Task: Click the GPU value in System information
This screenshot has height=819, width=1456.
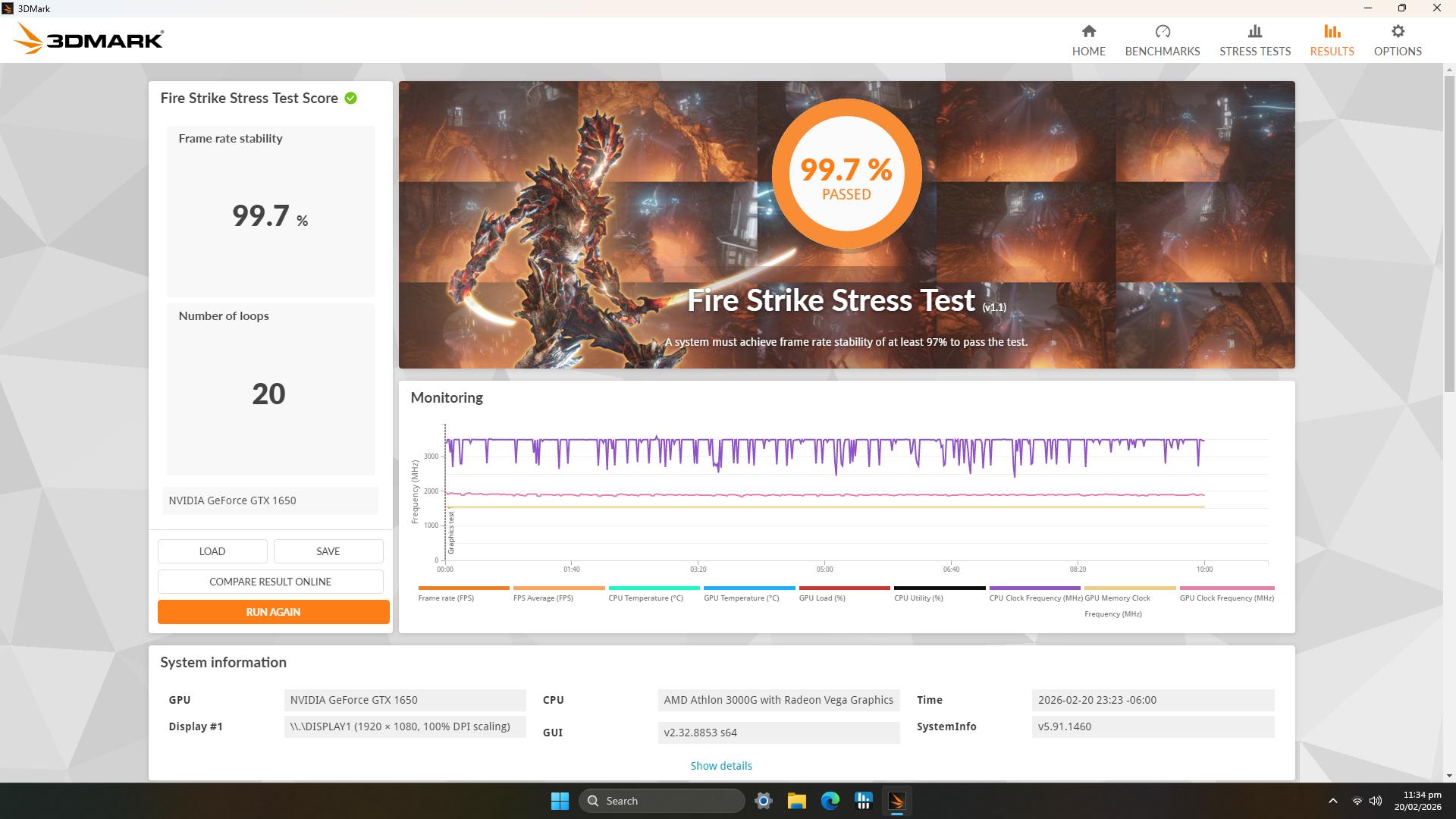Action: point(405,700)
